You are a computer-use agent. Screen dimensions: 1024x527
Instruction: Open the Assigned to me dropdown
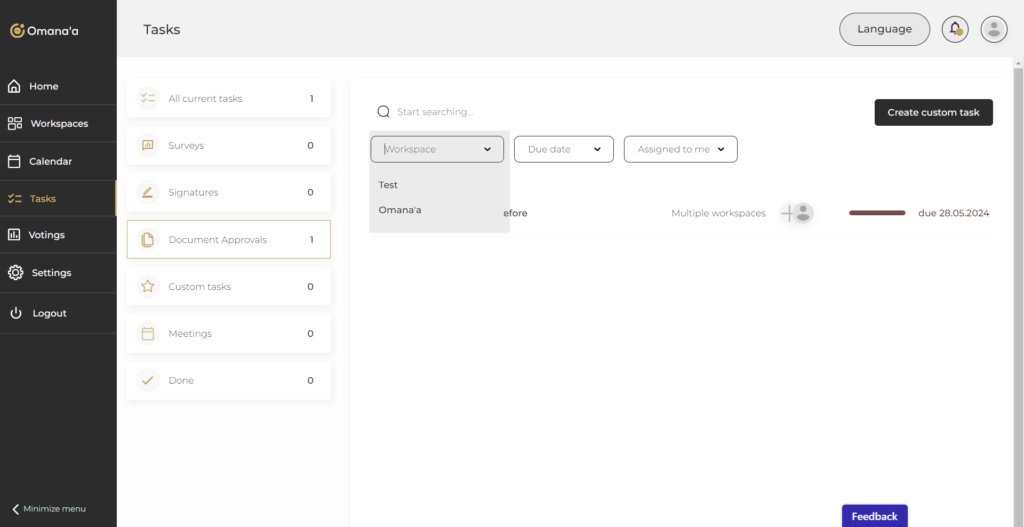coord(680,149)
